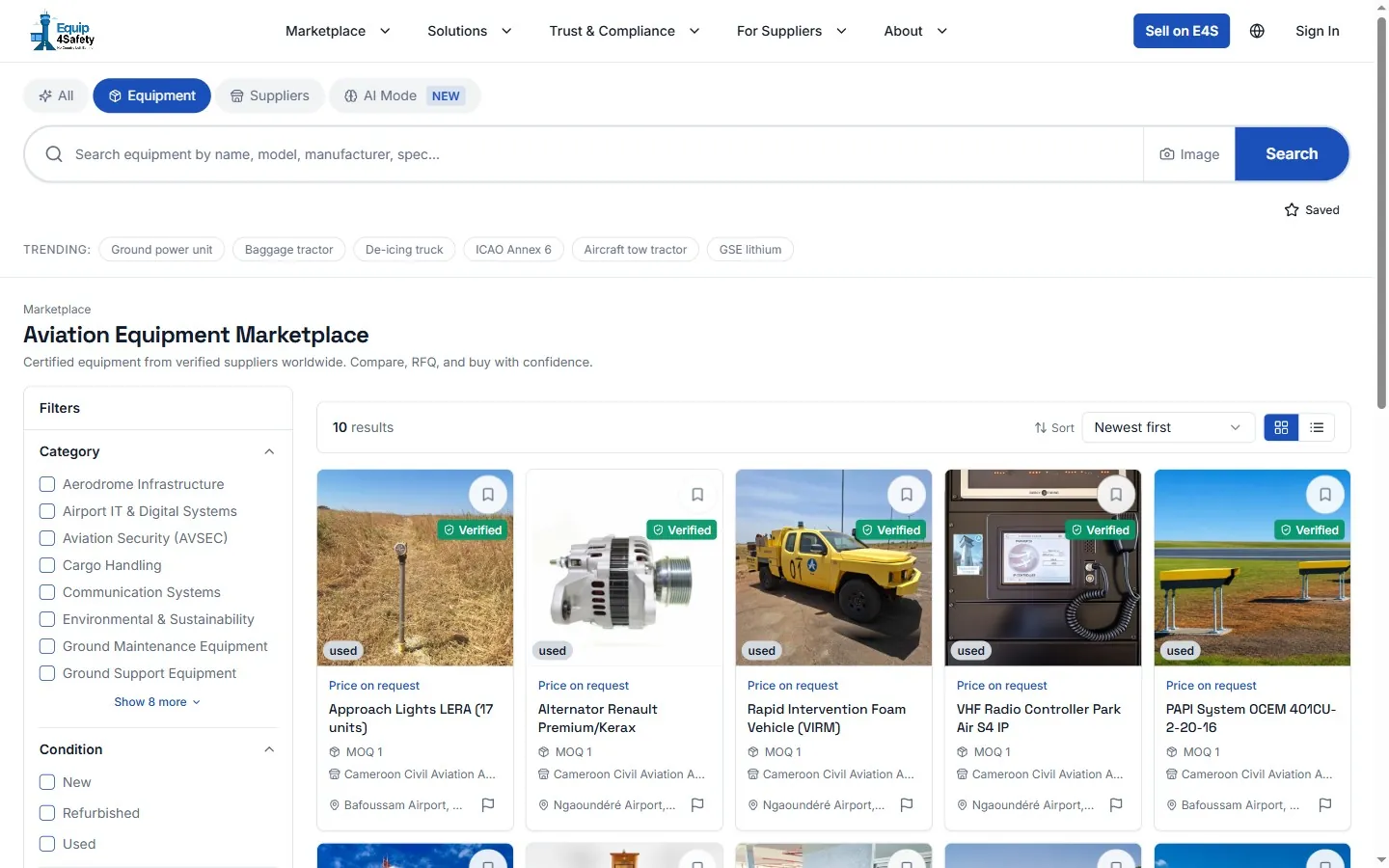Enable the Cargo Handling filter
The width and height of the screenshot is (1389, 868).
[47, 565]
